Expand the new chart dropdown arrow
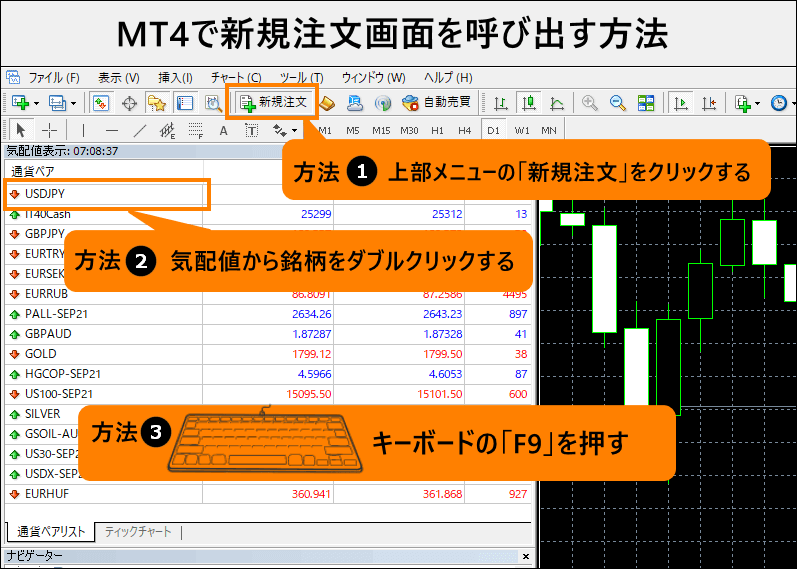 tap(37, 104)
